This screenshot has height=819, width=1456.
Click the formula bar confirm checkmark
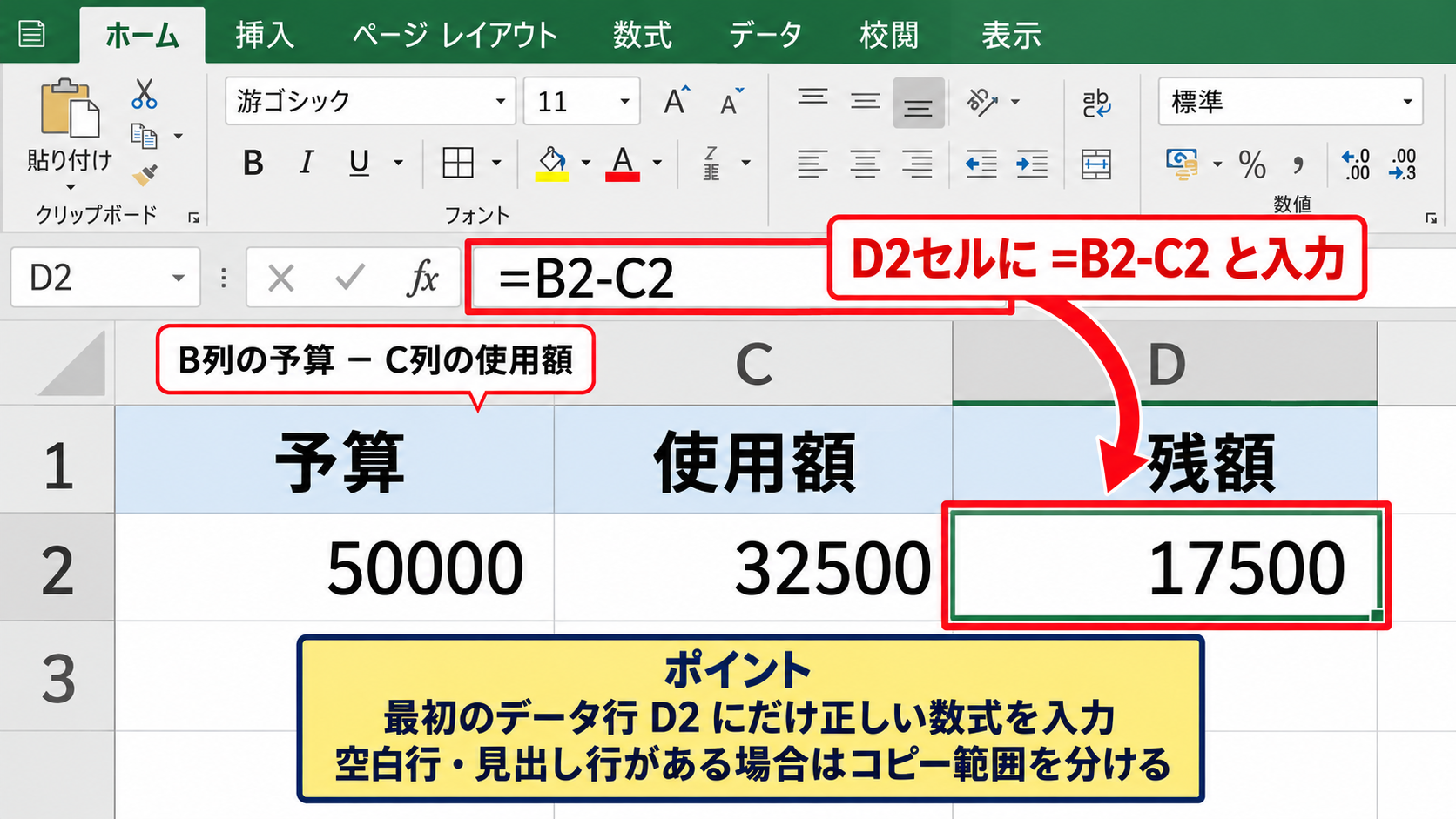click(350, 279)
